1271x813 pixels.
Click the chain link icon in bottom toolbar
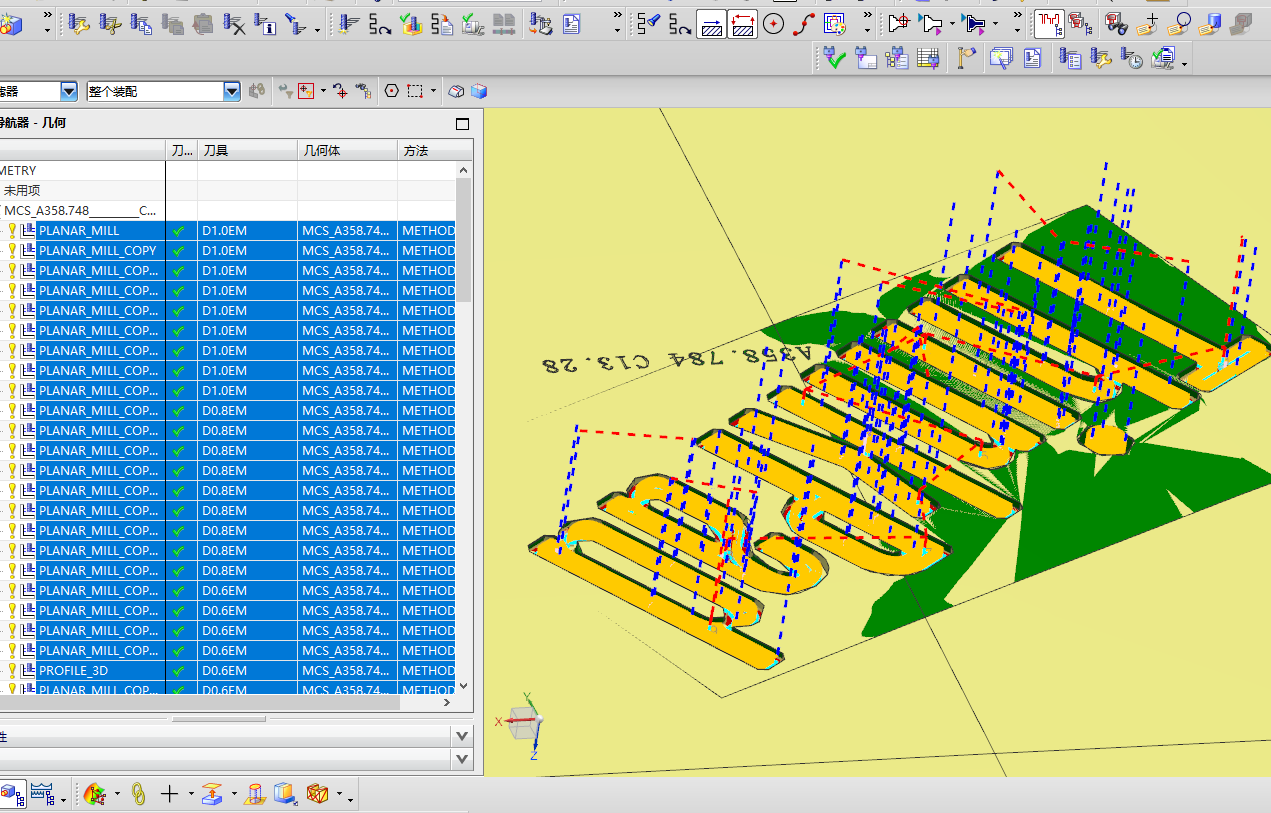coord(139,794)
